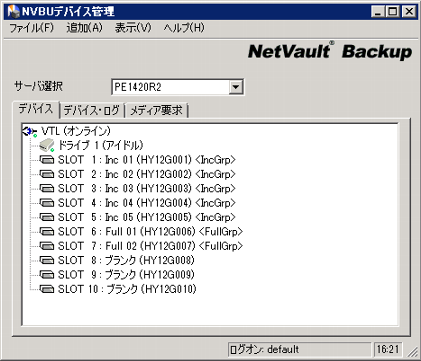Click the SLOT 10 tape icon
The height and width of the screenshot is (361, 421).
pyautogui.click(x=47, y=289)
